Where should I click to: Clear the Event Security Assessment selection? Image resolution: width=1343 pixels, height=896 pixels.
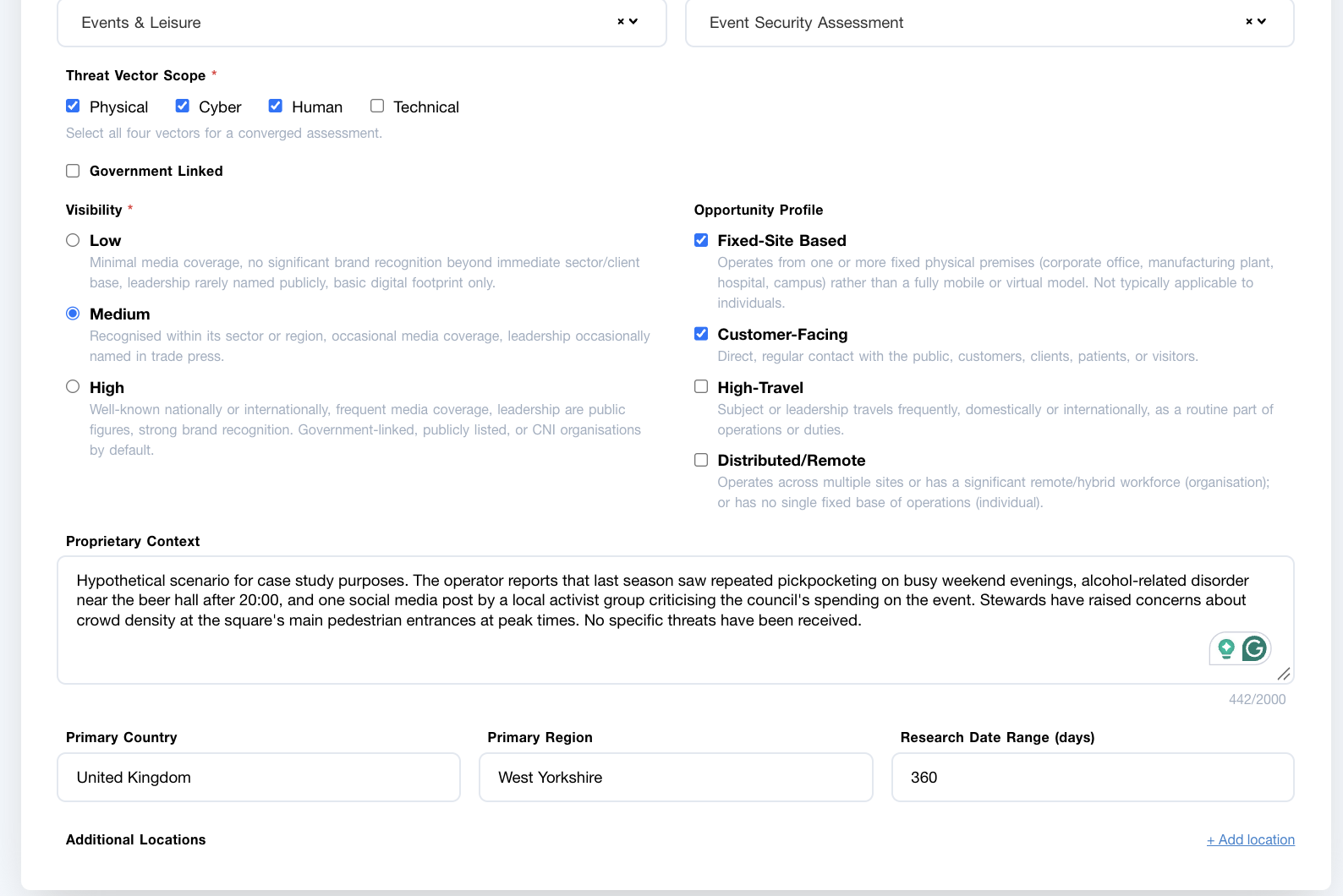point(1249,22)
